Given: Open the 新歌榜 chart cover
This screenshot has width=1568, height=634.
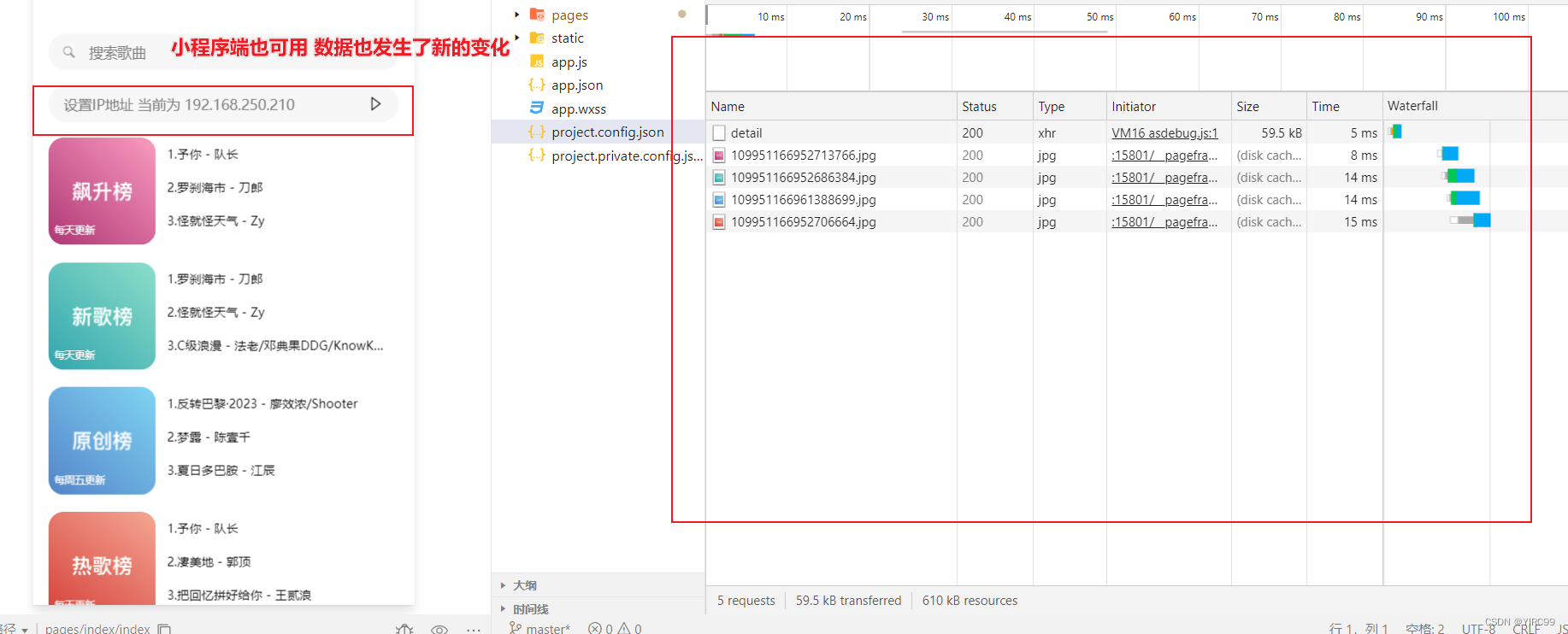Looking at the screenshot, I should point(102,316).
